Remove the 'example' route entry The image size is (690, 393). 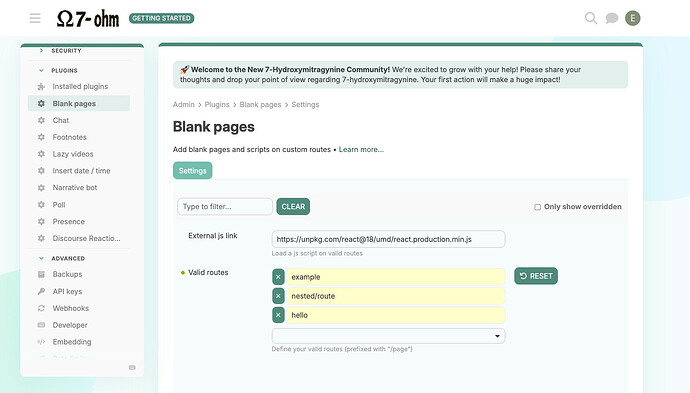point(278,277)
